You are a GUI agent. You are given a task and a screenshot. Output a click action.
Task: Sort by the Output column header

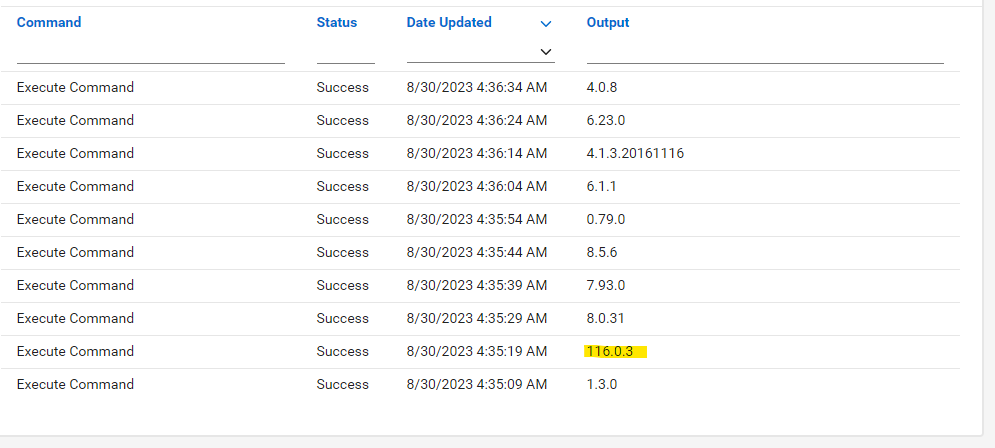[608, 22]
